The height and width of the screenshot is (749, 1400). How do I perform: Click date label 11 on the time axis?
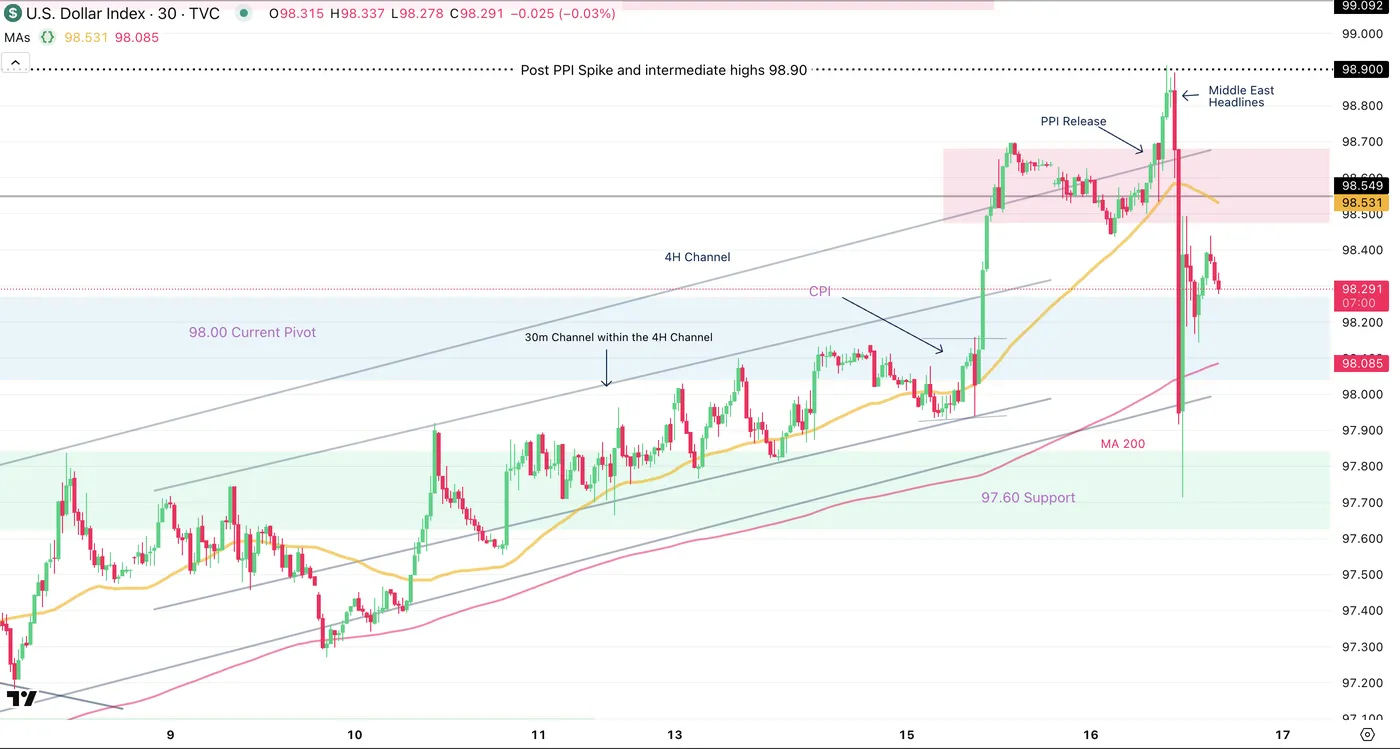[538, 735]
